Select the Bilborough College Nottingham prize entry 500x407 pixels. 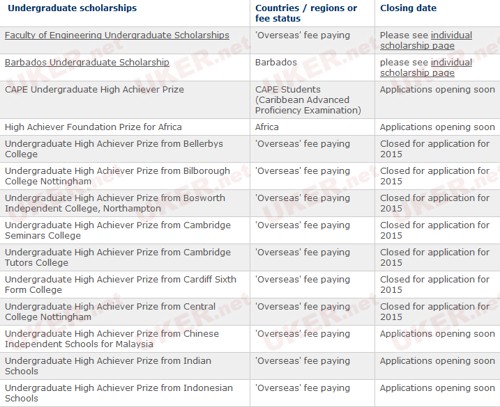[117, 176]
